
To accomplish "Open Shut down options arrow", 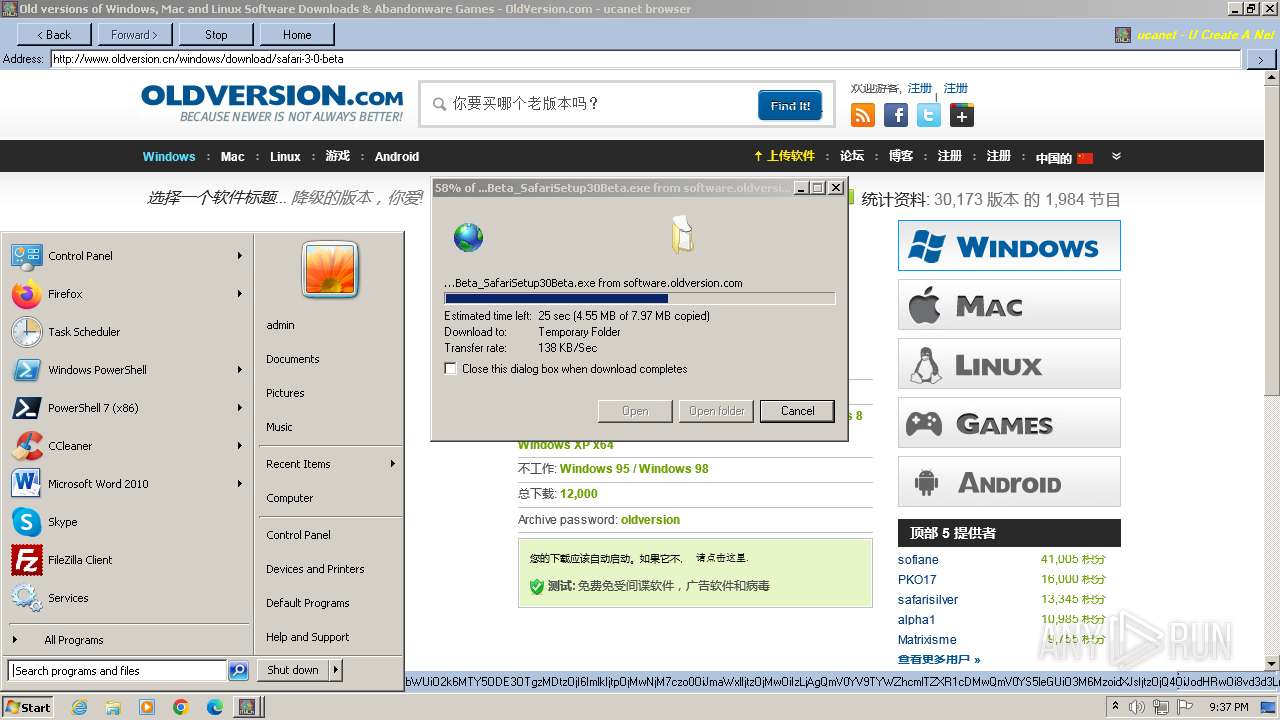I will pyautogui.click(x=336, y=670).
